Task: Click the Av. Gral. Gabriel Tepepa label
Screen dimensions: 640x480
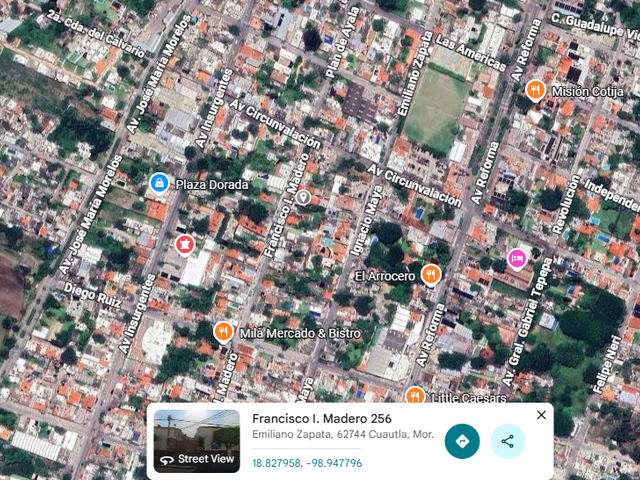Action: tap(527, 322)
